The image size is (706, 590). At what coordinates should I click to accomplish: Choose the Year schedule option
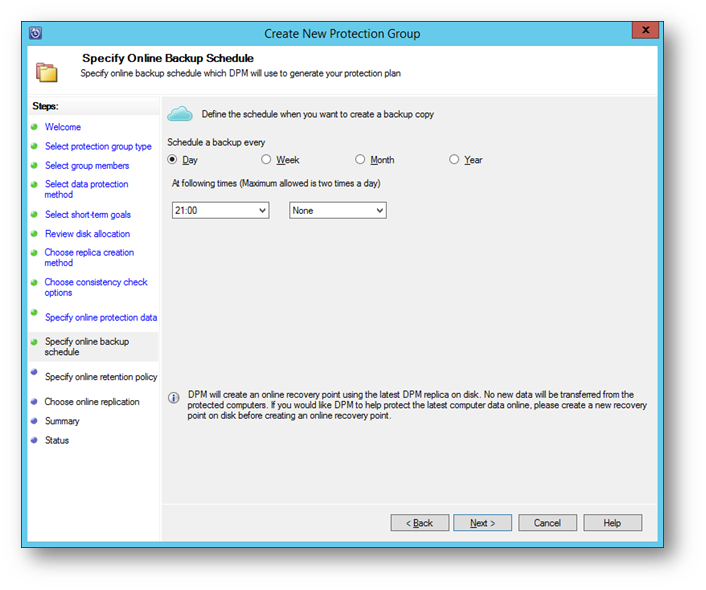454,159
